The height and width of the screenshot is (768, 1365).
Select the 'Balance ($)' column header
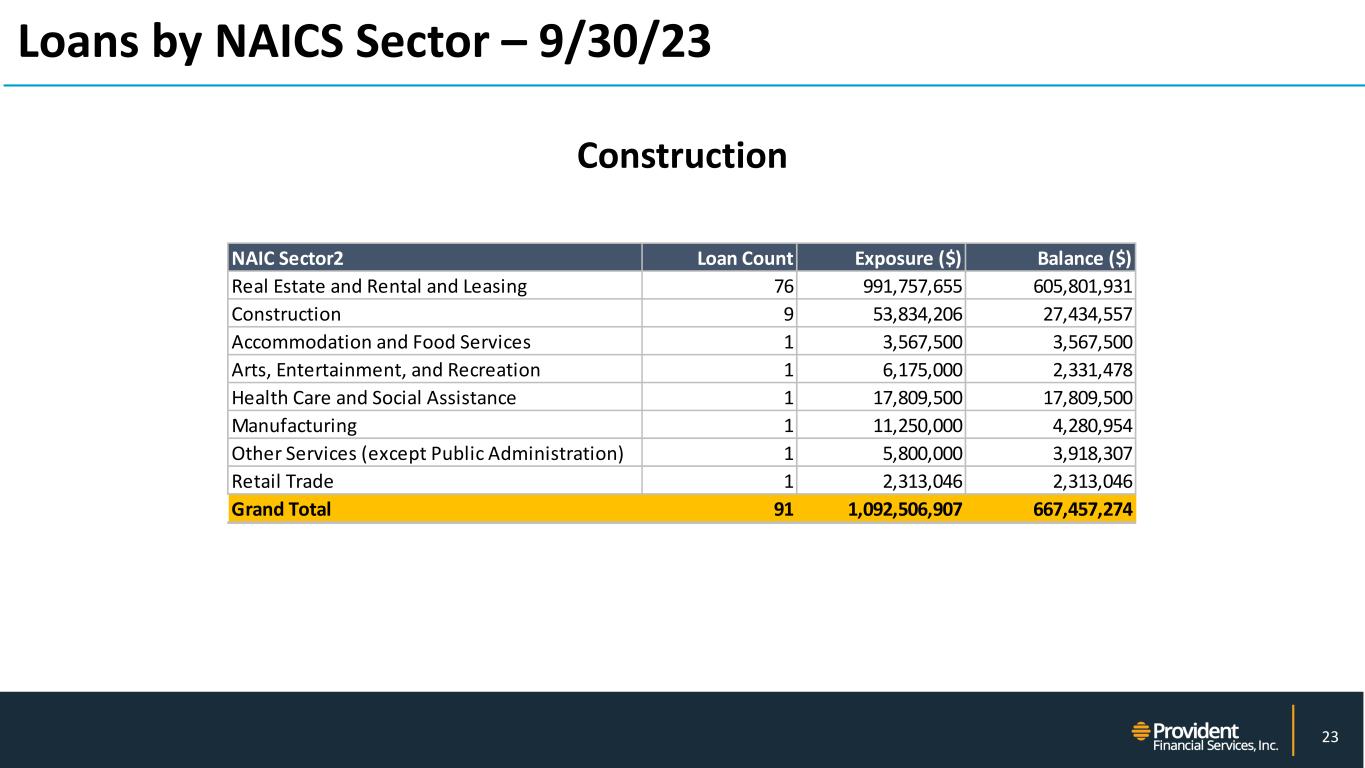(1084, 258)
